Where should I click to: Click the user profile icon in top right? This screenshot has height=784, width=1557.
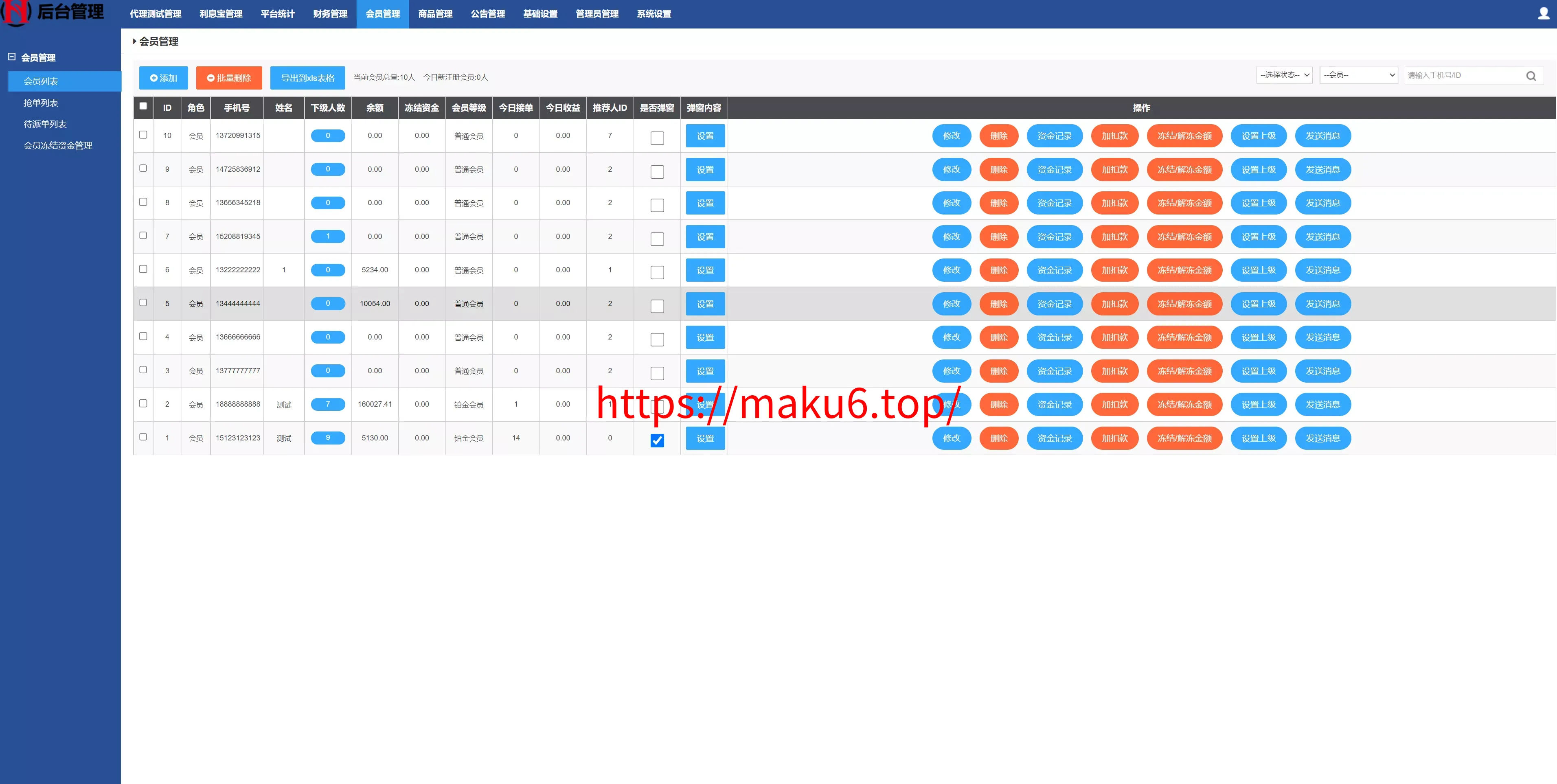click(x=1543, y=13)
